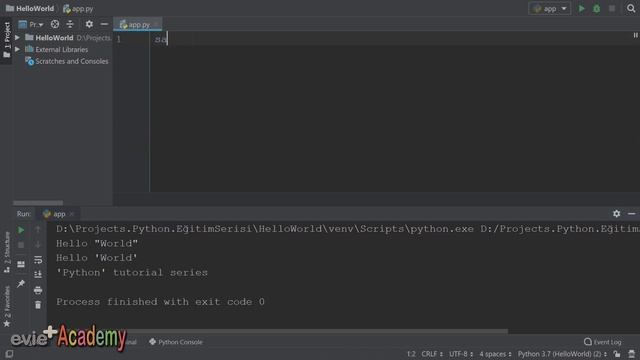The height and width of the screenshot is (360, 640).
Task: Change 4 spaces indent setting
Action: click(x=495, y=354)
